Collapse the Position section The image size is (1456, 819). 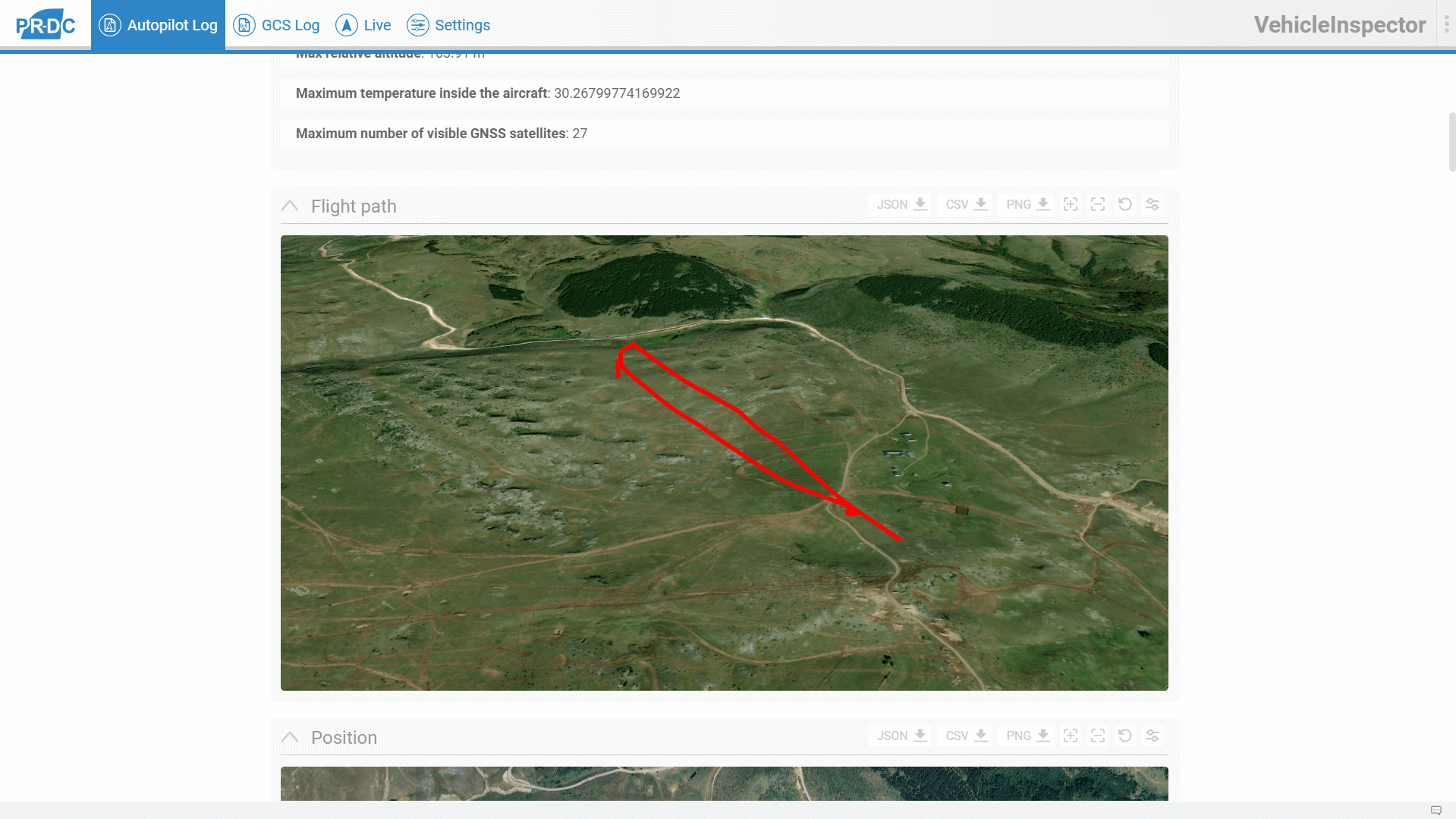pos(290,738)
